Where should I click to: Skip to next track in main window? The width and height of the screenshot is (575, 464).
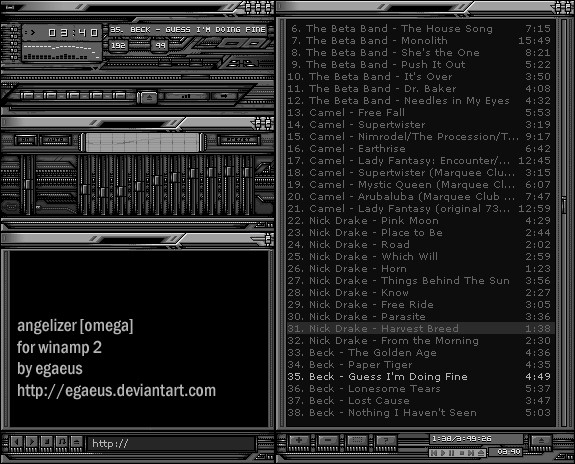pos(119,95)
